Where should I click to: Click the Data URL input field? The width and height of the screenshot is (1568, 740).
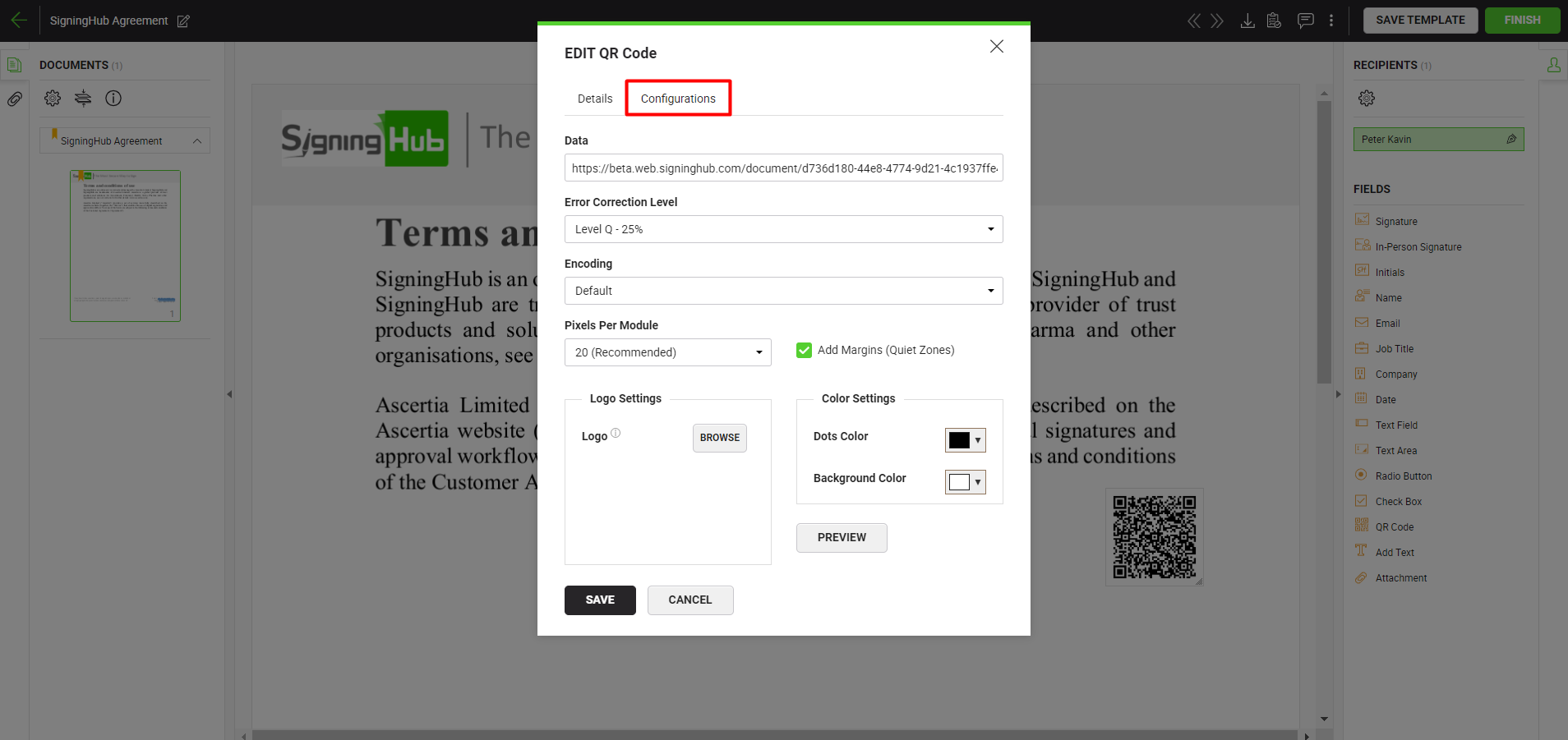[783, 168]
